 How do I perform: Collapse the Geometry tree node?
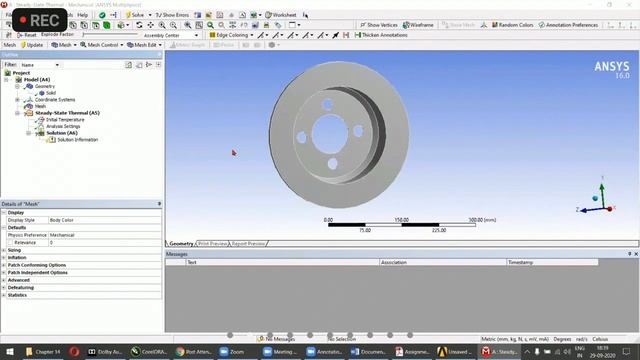pos(17,87)
